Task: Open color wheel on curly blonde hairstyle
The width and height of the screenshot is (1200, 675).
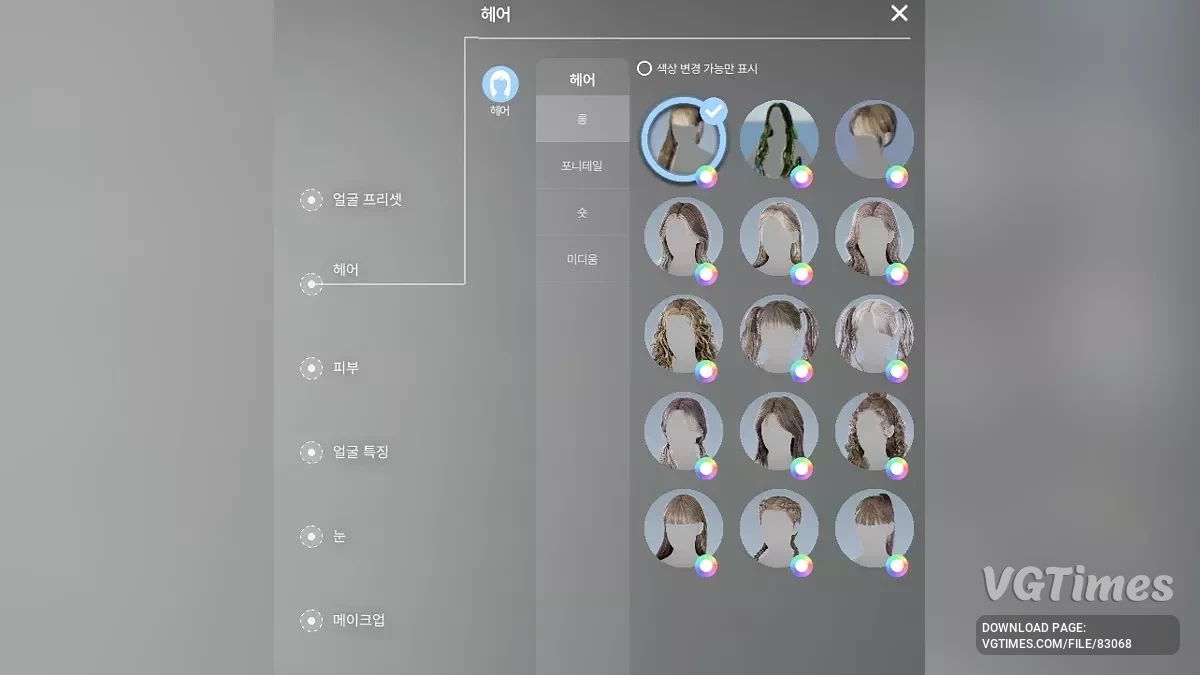Action: [707, 371]
